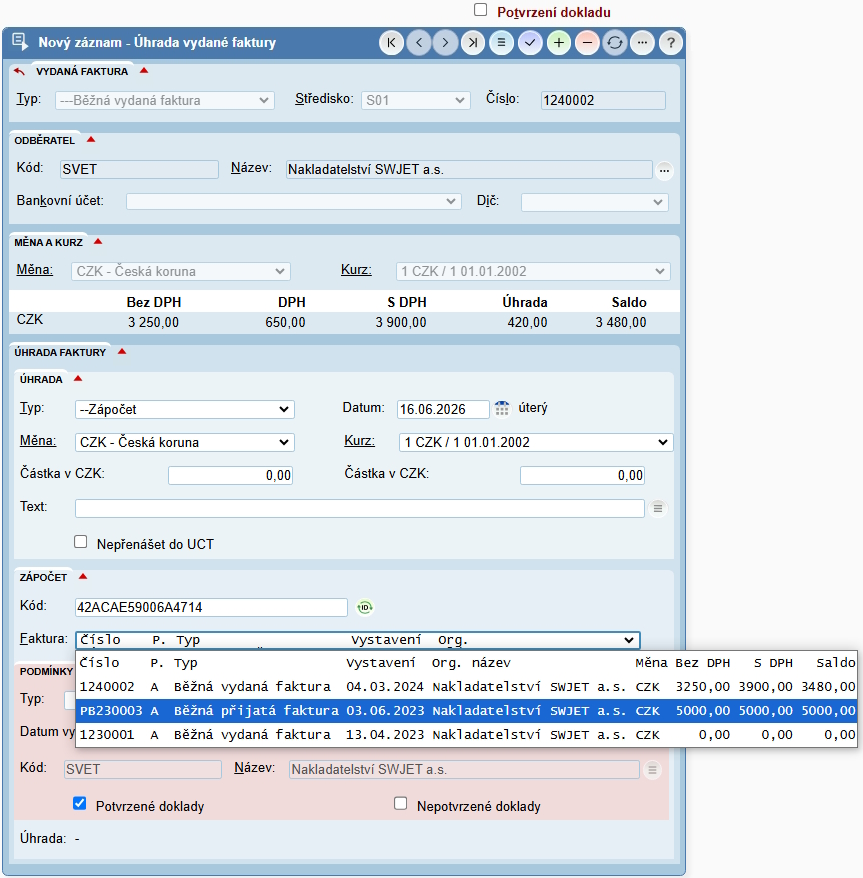This screenshot has height=878, width=863.
Task: Open calendar picker next to Datum
Action: [502, 409]
